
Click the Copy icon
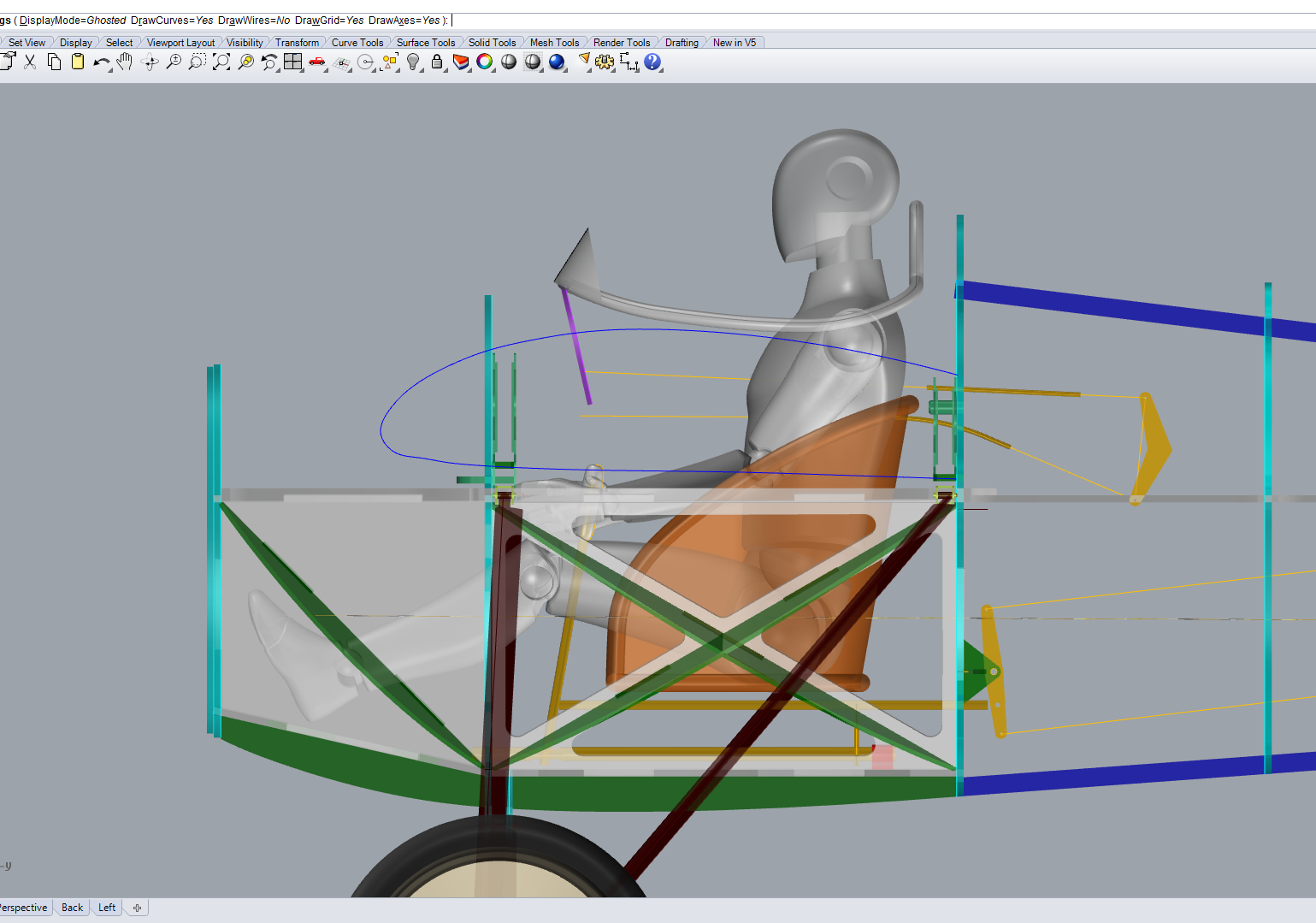point(54,62)
